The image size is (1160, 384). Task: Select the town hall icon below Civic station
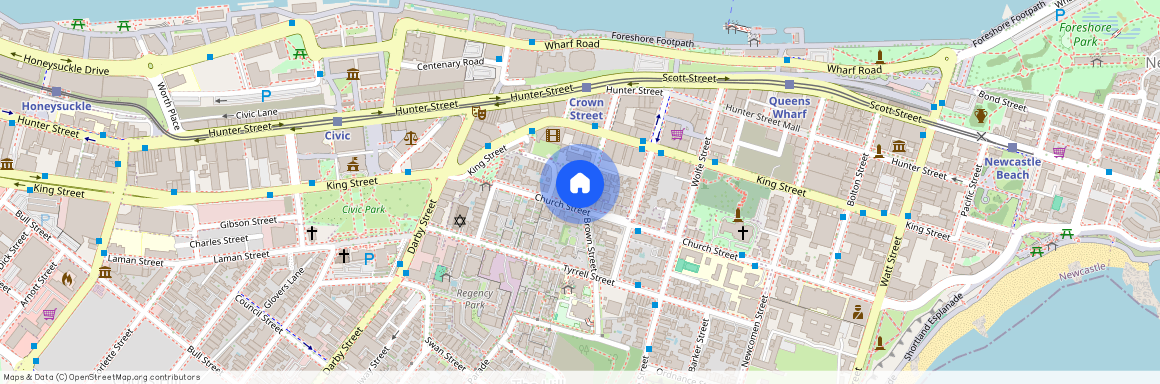coord(352,164)
